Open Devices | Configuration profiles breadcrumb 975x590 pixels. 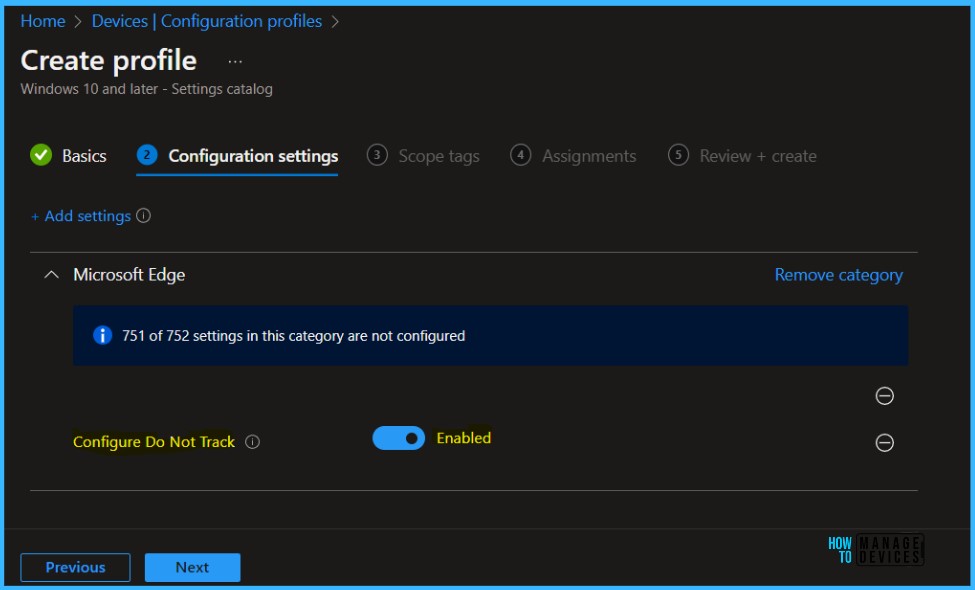pos(207,21)
